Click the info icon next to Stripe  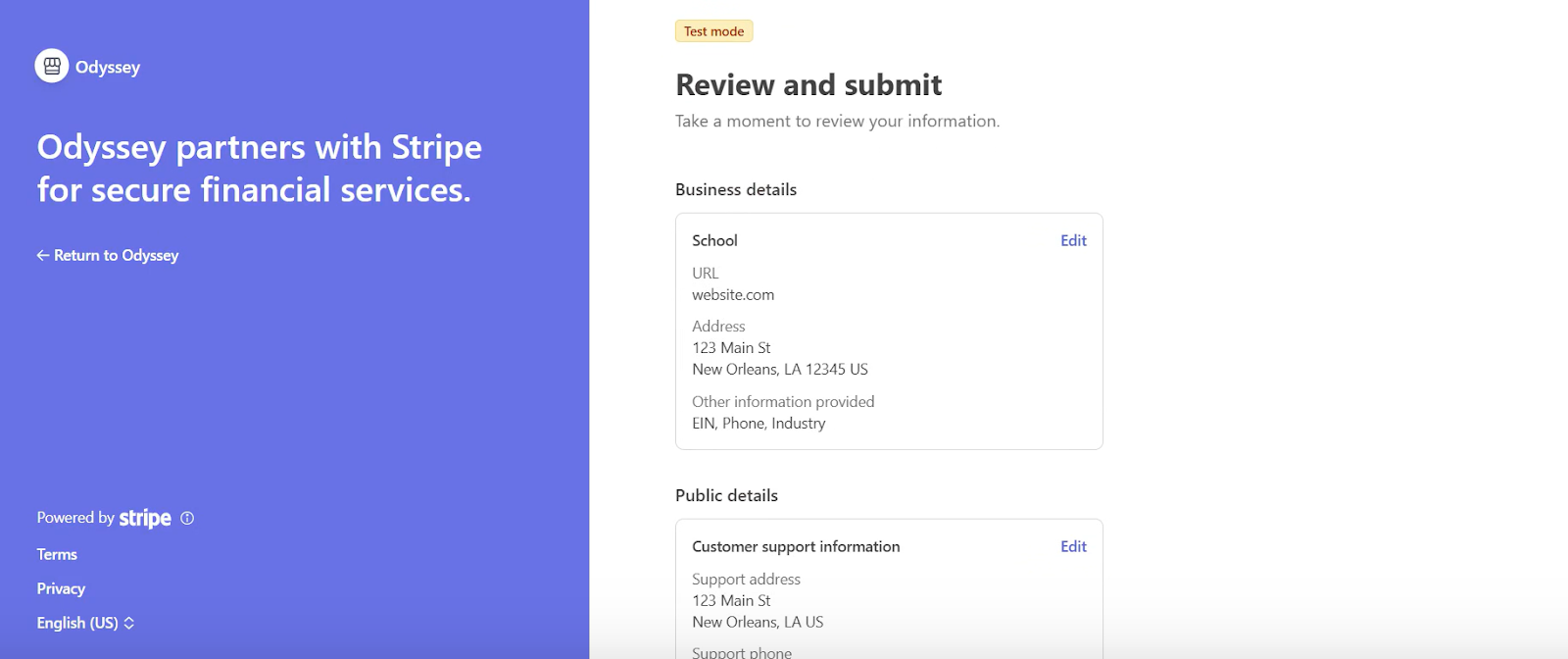click(187, 518)
